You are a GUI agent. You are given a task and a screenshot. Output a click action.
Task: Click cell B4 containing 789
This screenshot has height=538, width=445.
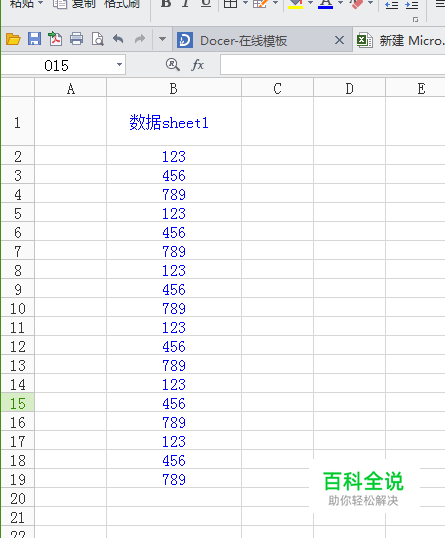pyautogui.click(x=174, y=194)
